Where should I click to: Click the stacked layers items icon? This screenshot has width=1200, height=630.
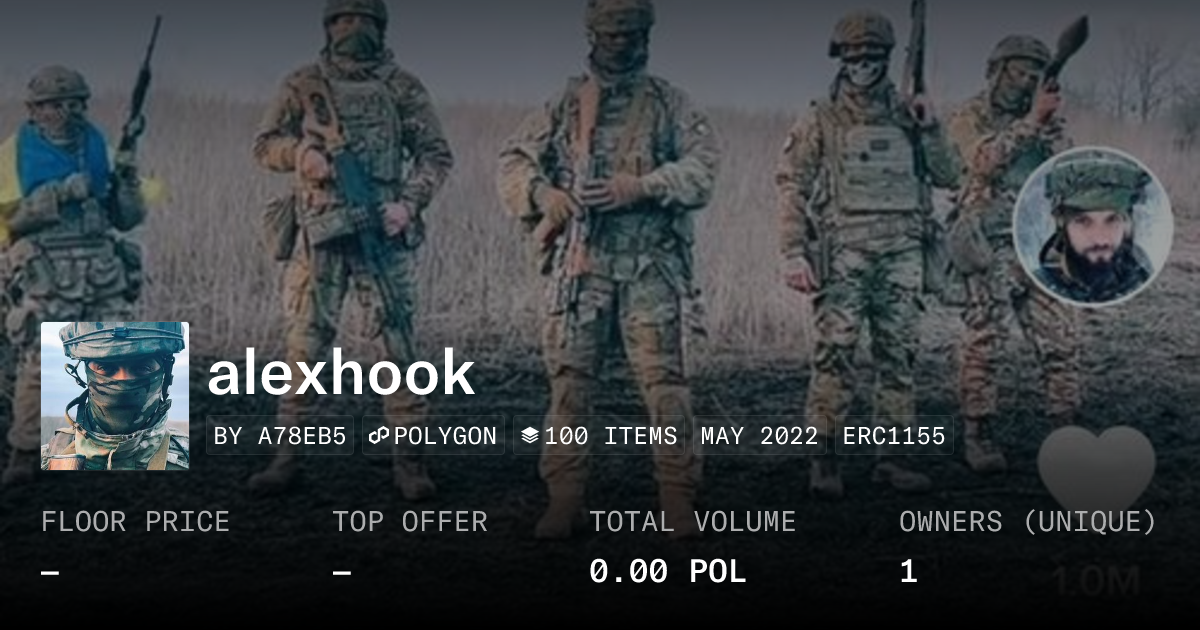click(530, 436)
